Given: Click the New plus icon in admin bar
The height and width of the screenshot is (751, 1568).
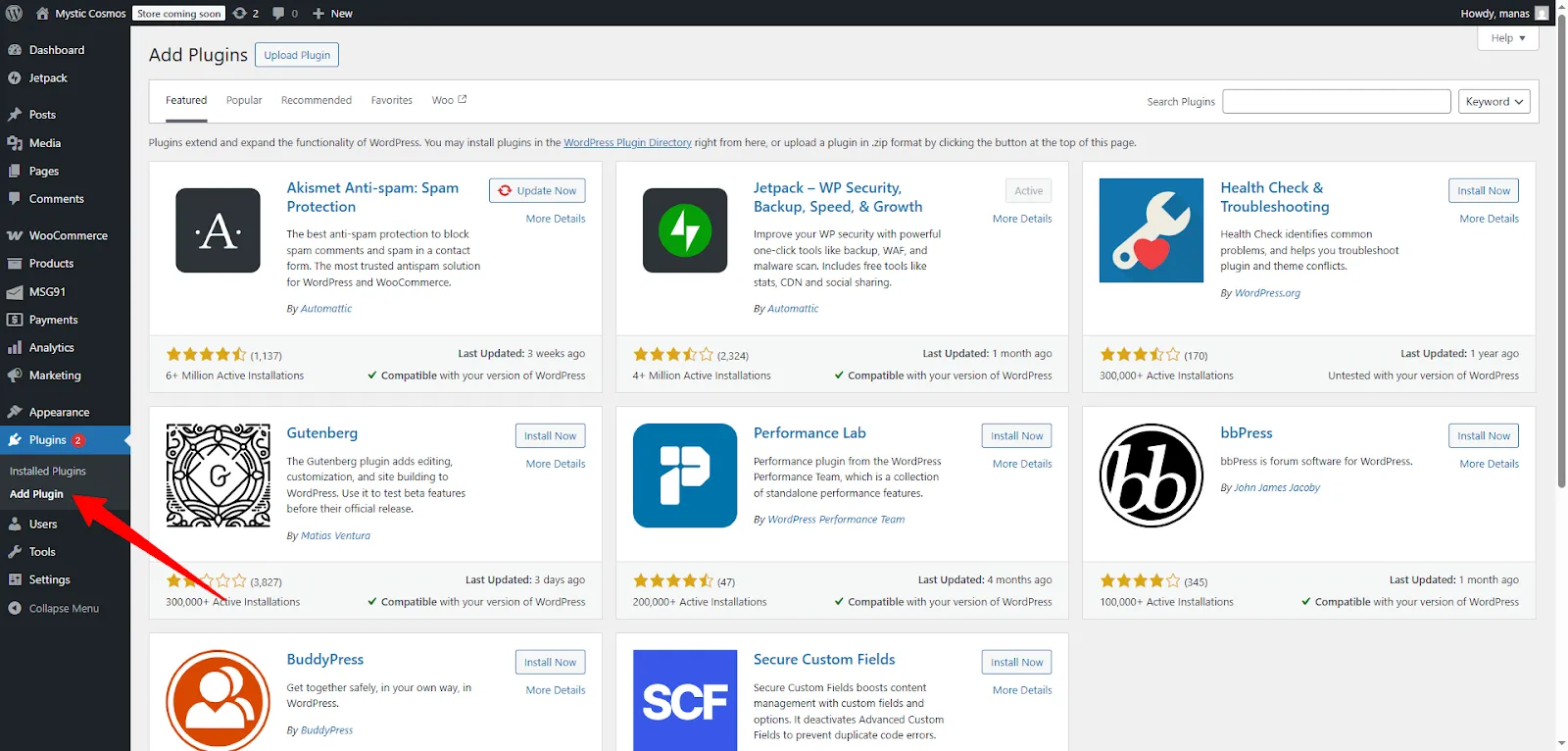Looking at the screenshot, I should click(x=318, y=13).
